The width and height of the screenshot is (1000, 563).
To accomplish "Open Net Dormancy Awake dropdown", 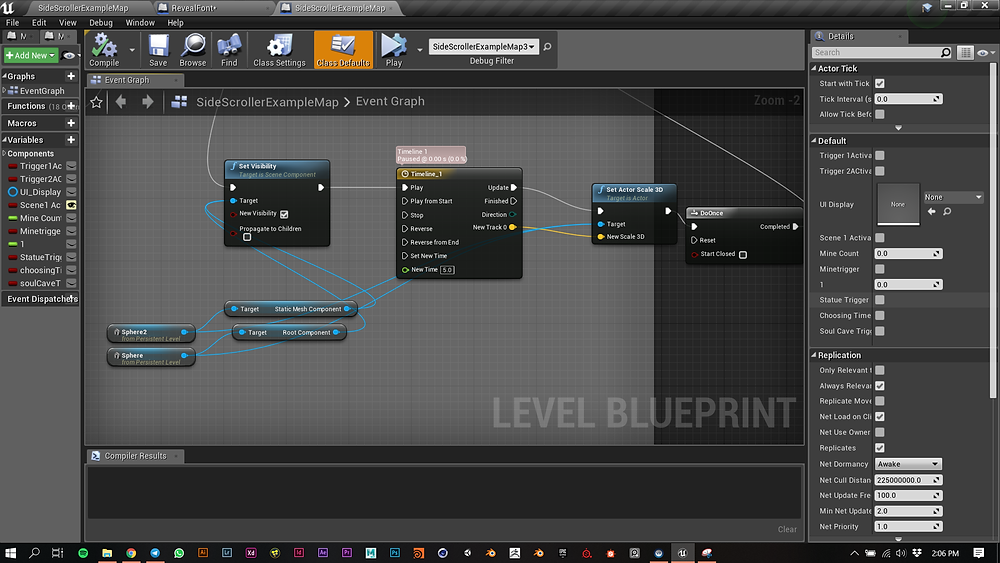I will click(908, 464).
